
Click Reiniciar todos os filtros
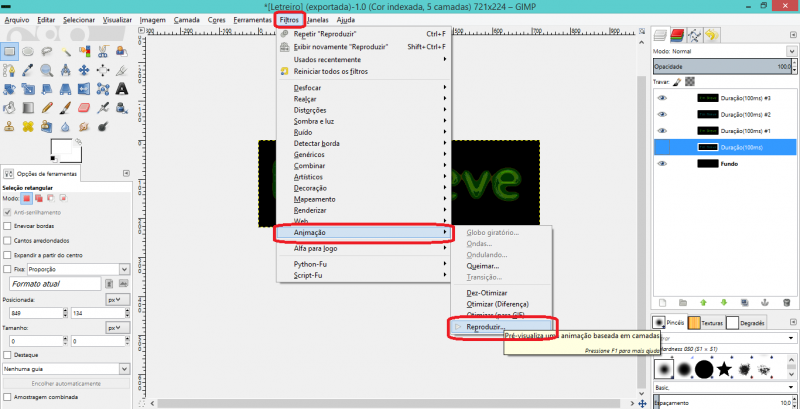[336, 71]
